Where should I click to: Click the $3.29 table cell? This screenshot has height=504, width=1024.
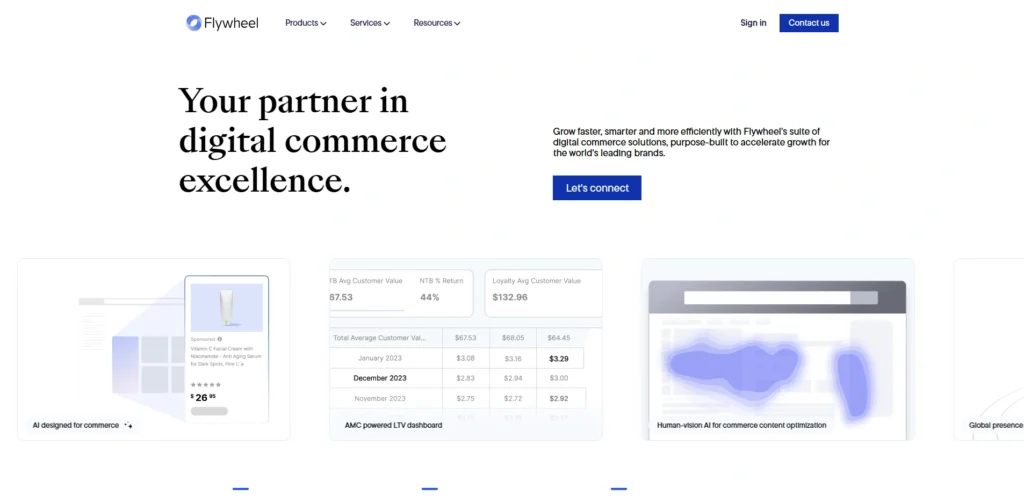(559, 358)
